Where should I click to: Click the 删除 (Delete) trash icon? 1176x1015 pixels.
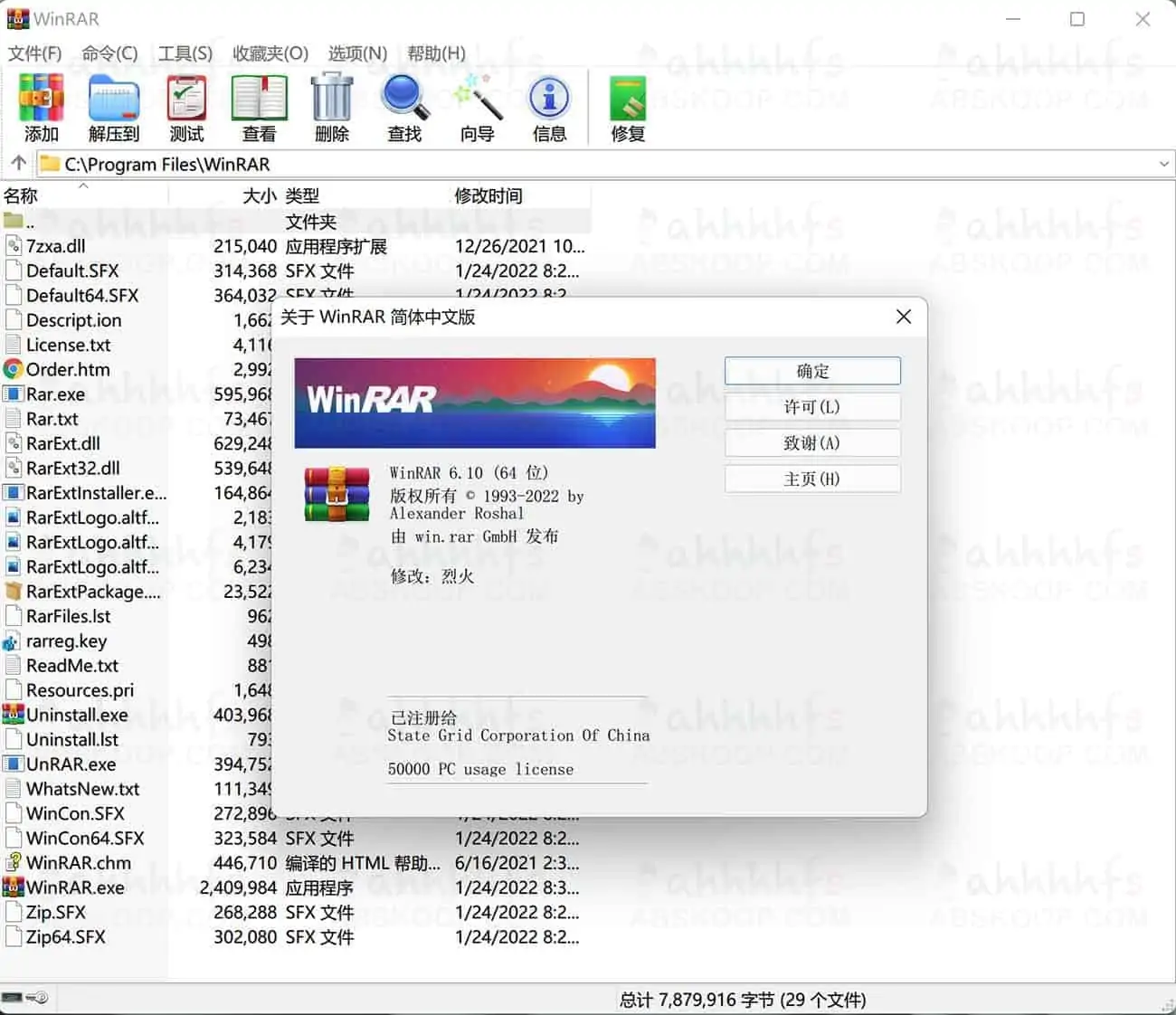[332, 98]
